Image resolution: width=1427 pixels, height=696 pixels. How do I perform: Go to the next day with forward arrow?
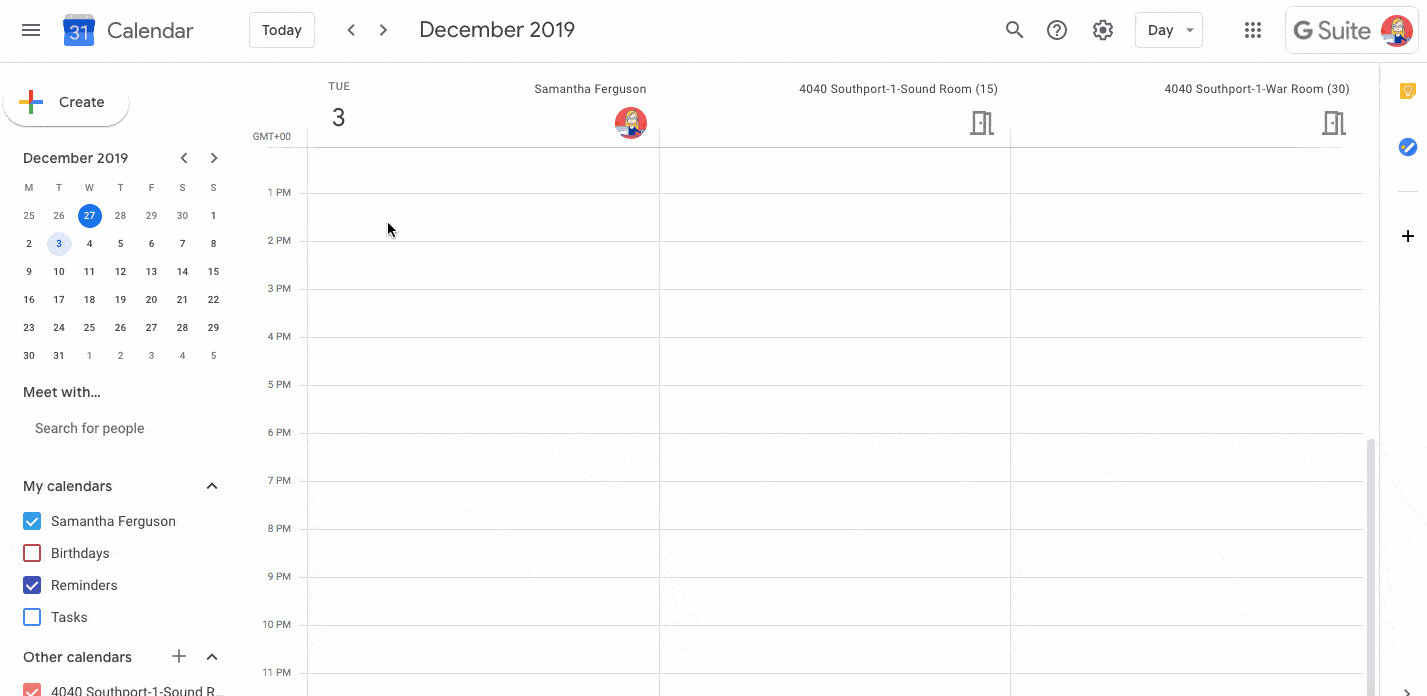[x=383, y=30]
